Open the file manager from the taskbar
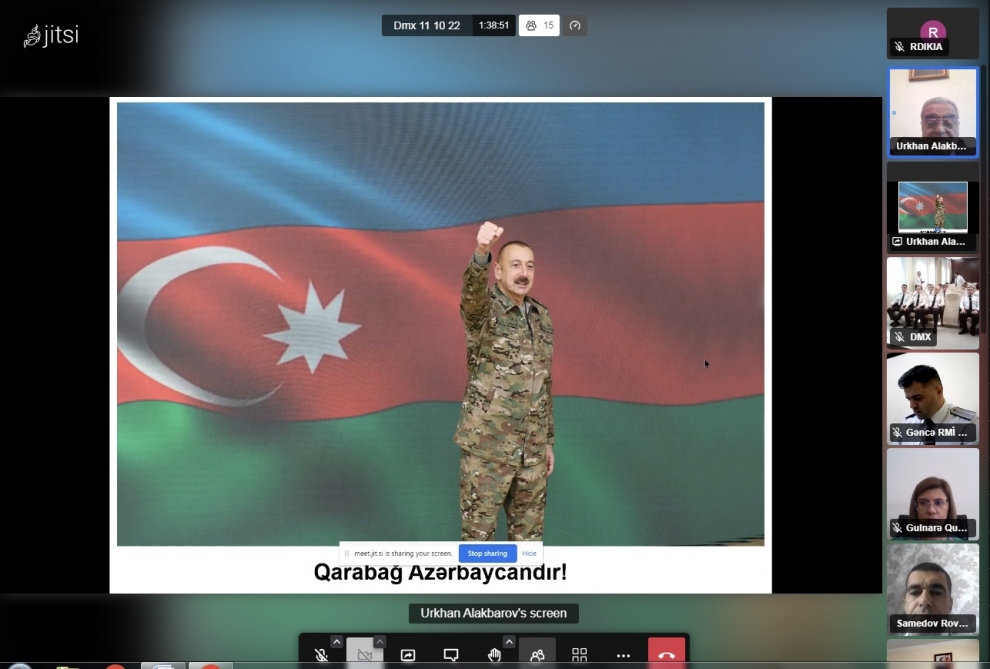The height and width of the screenshot is (669, 990). (x=66, y=664)
